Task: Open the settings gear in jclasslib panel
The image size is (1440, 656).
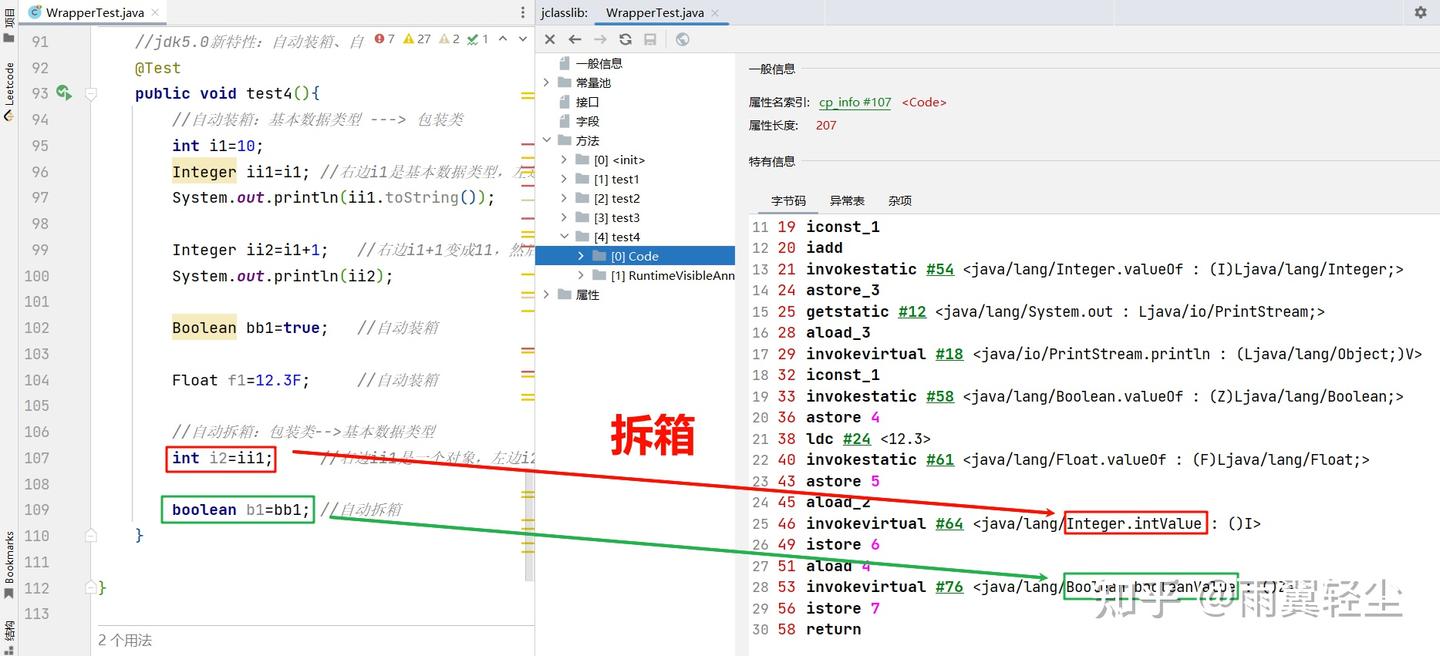Action: click(1420, 11)
